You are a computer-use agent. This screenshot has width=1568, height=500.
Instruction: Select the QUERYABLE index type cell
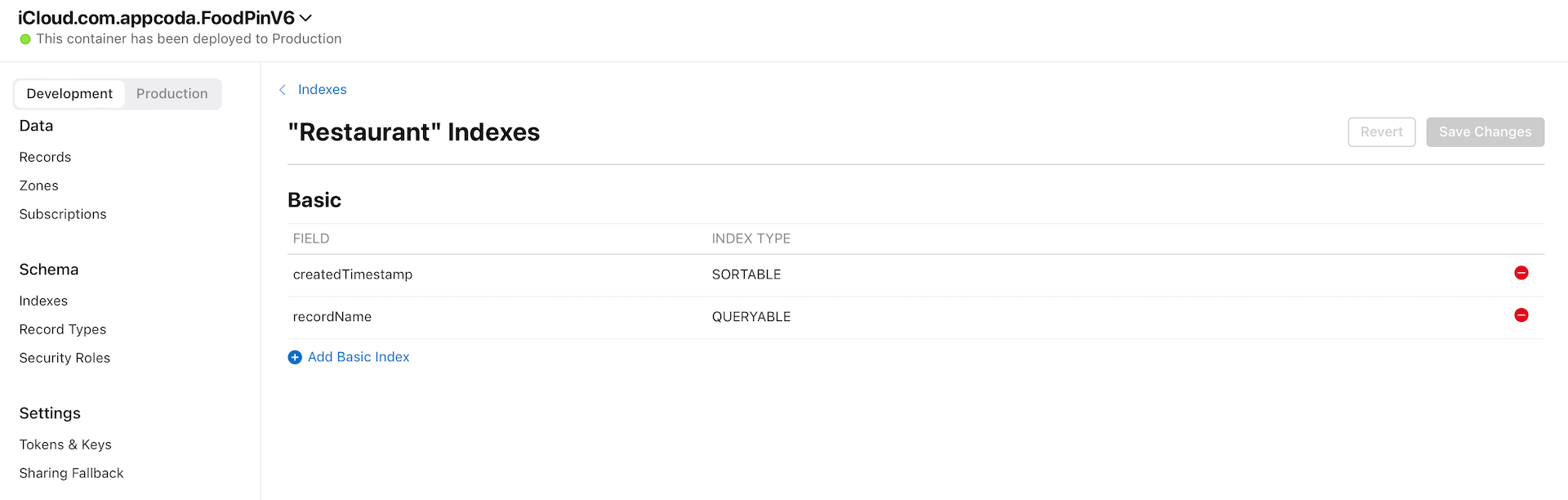point(751,317)
